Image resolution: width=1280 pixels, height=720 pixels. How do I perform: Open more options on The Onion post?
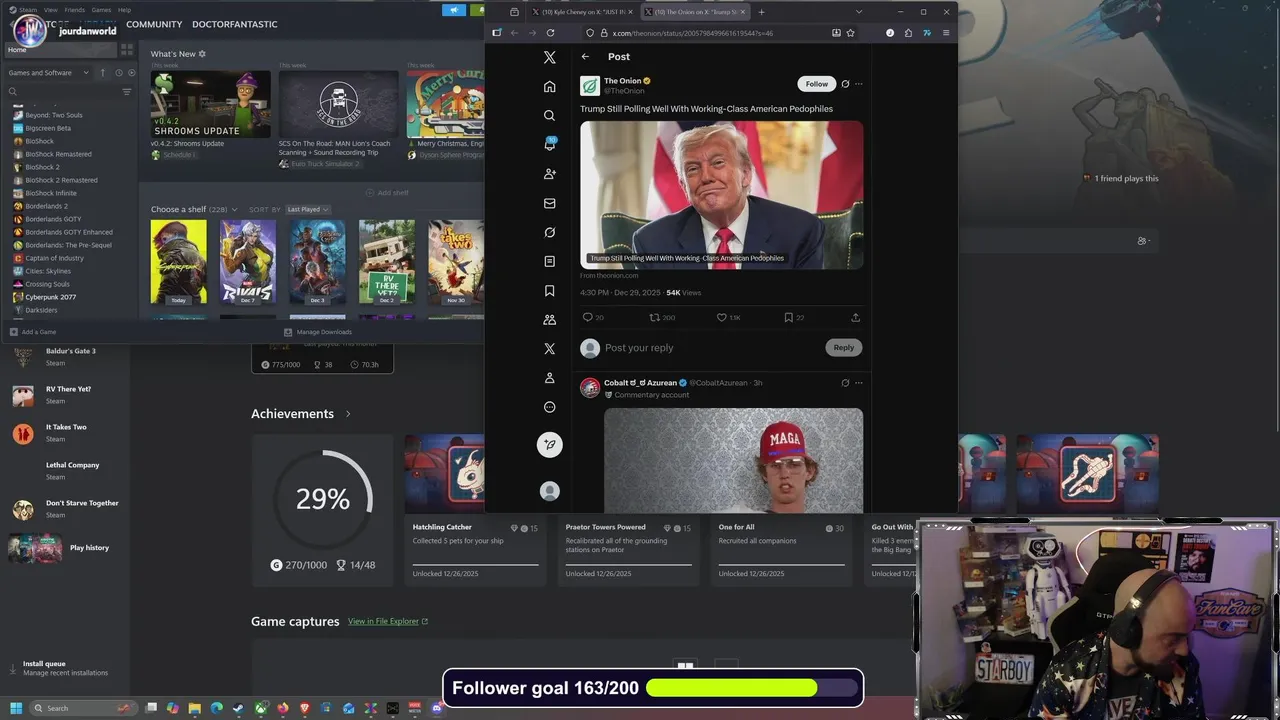tap(858, 84)
